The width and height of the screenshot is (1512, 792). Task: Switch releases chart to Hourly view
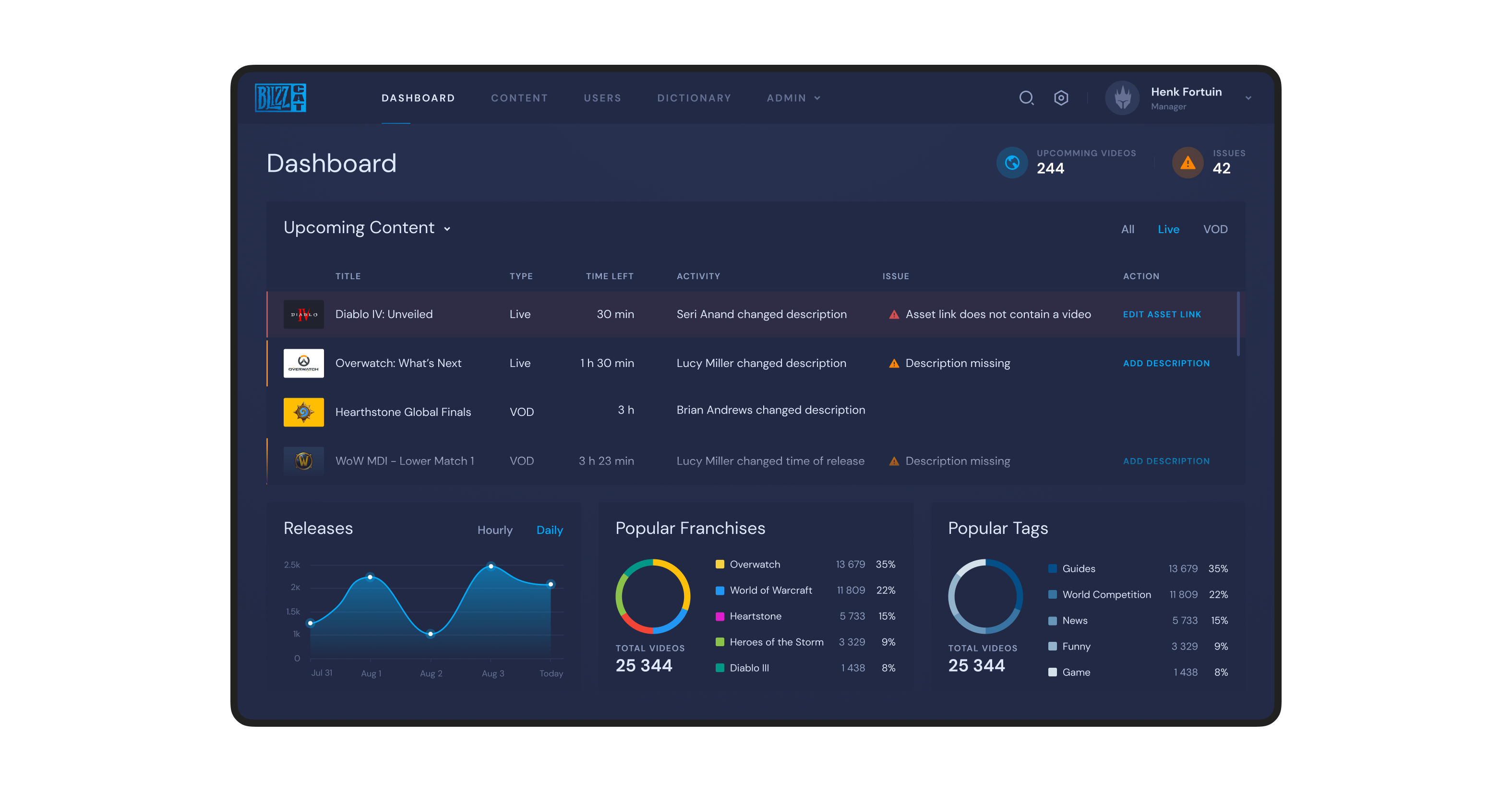[495, 530]
